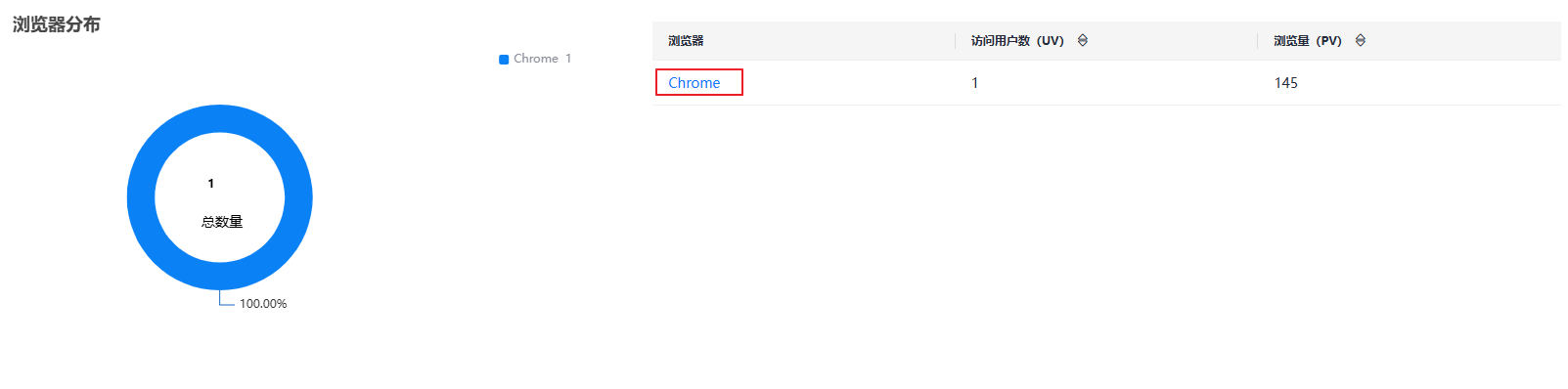Select the 浏览量 (PV) header text
The width and height of the screenshot is (1568, 389).
click(x=1308, y=41)
